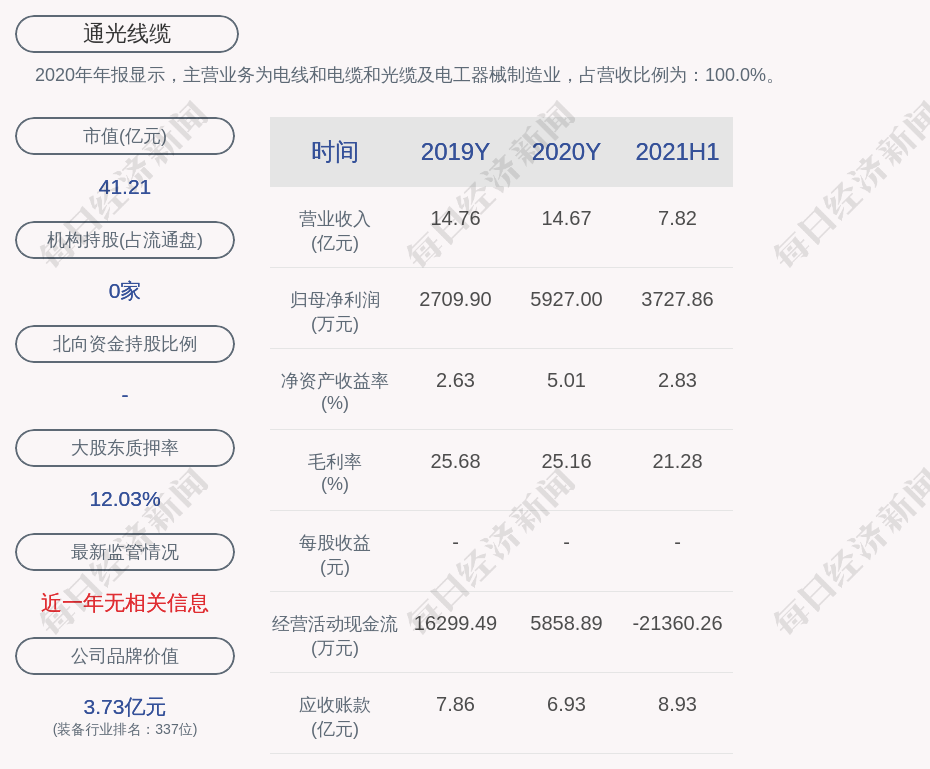The image size is (930, 769).
Task: Click the dash under 北向资金持股比例
Action: point(125,395)
